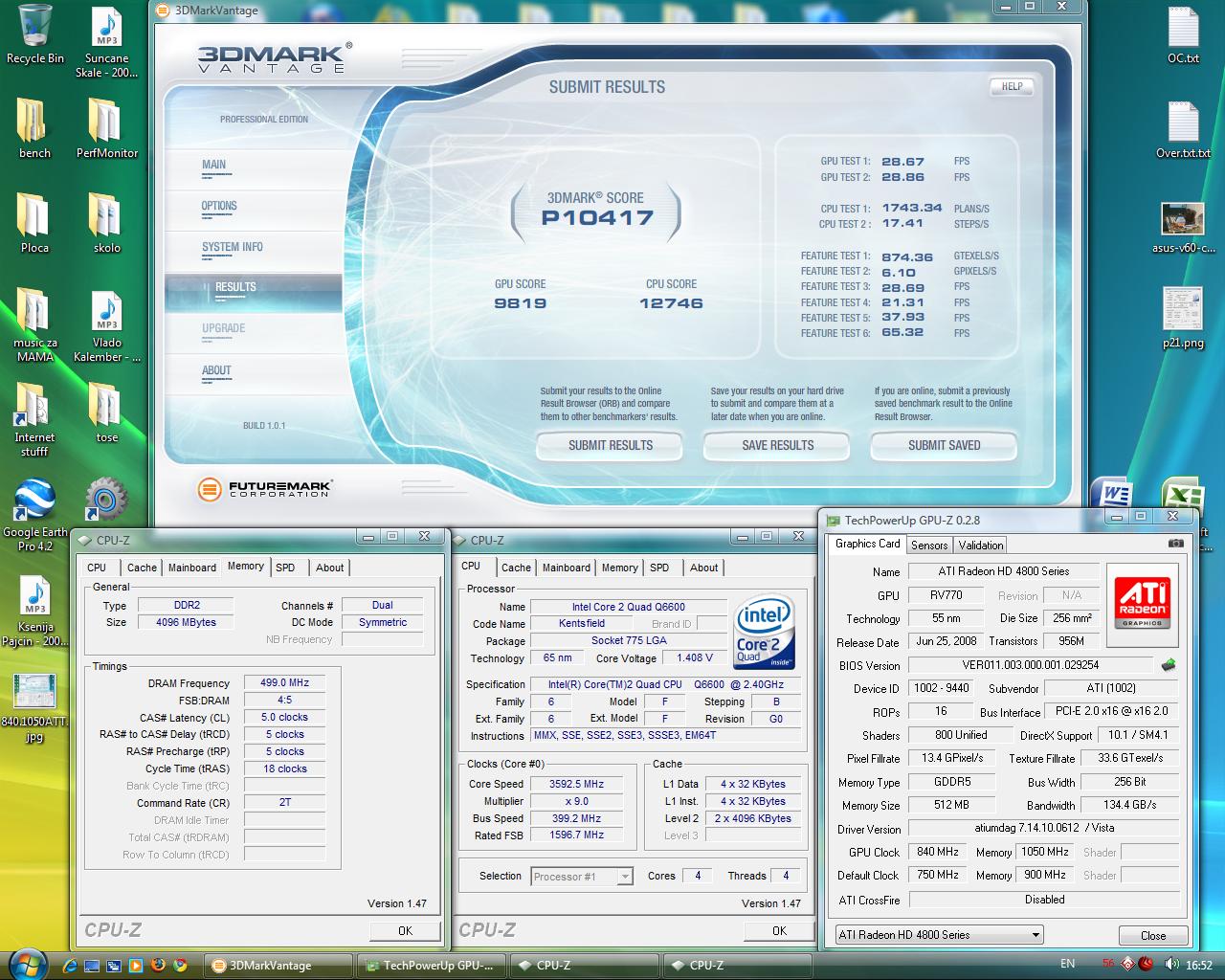
Task: Open the bench folder on desktop
Action: point(34,128)
